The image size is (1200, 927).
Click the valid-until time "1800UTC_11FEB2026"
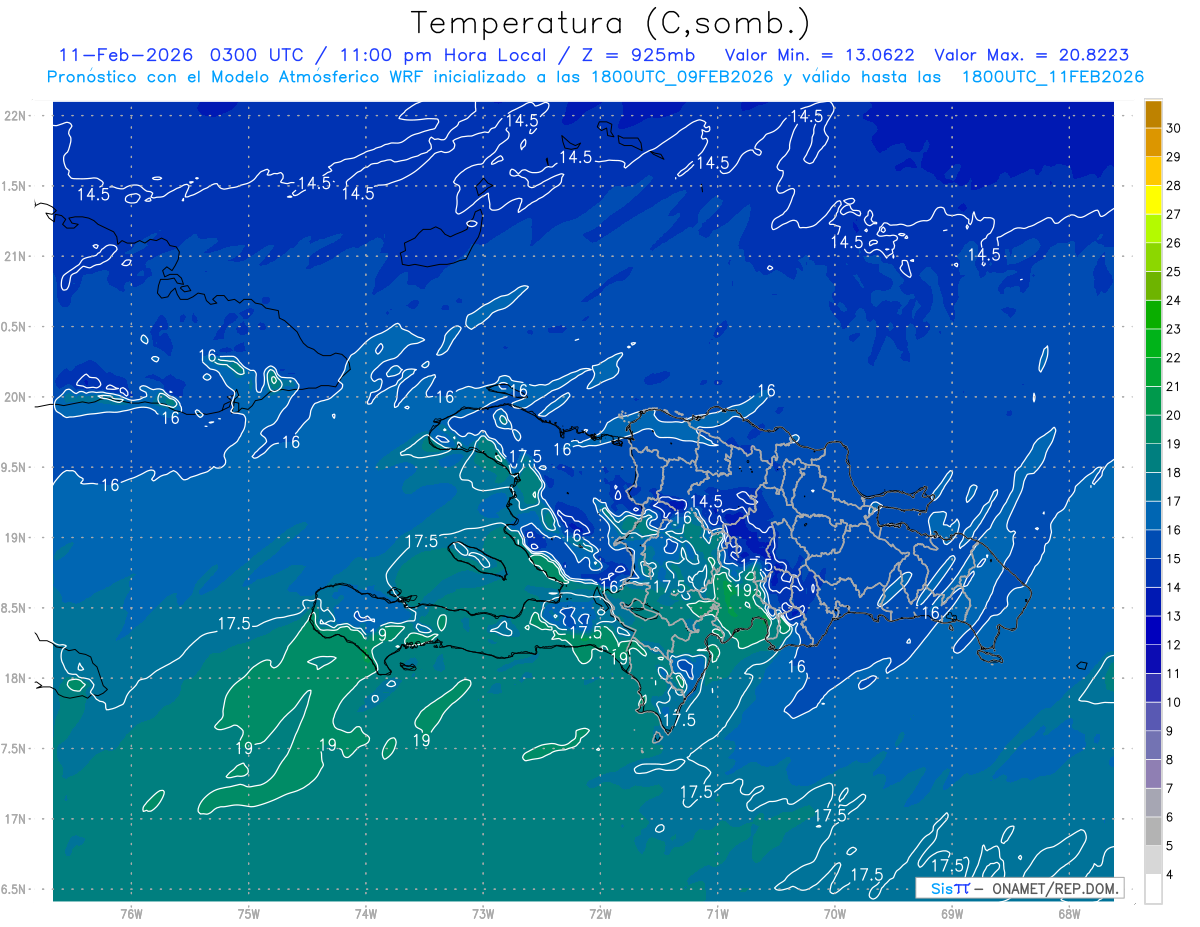point(1053,77)
